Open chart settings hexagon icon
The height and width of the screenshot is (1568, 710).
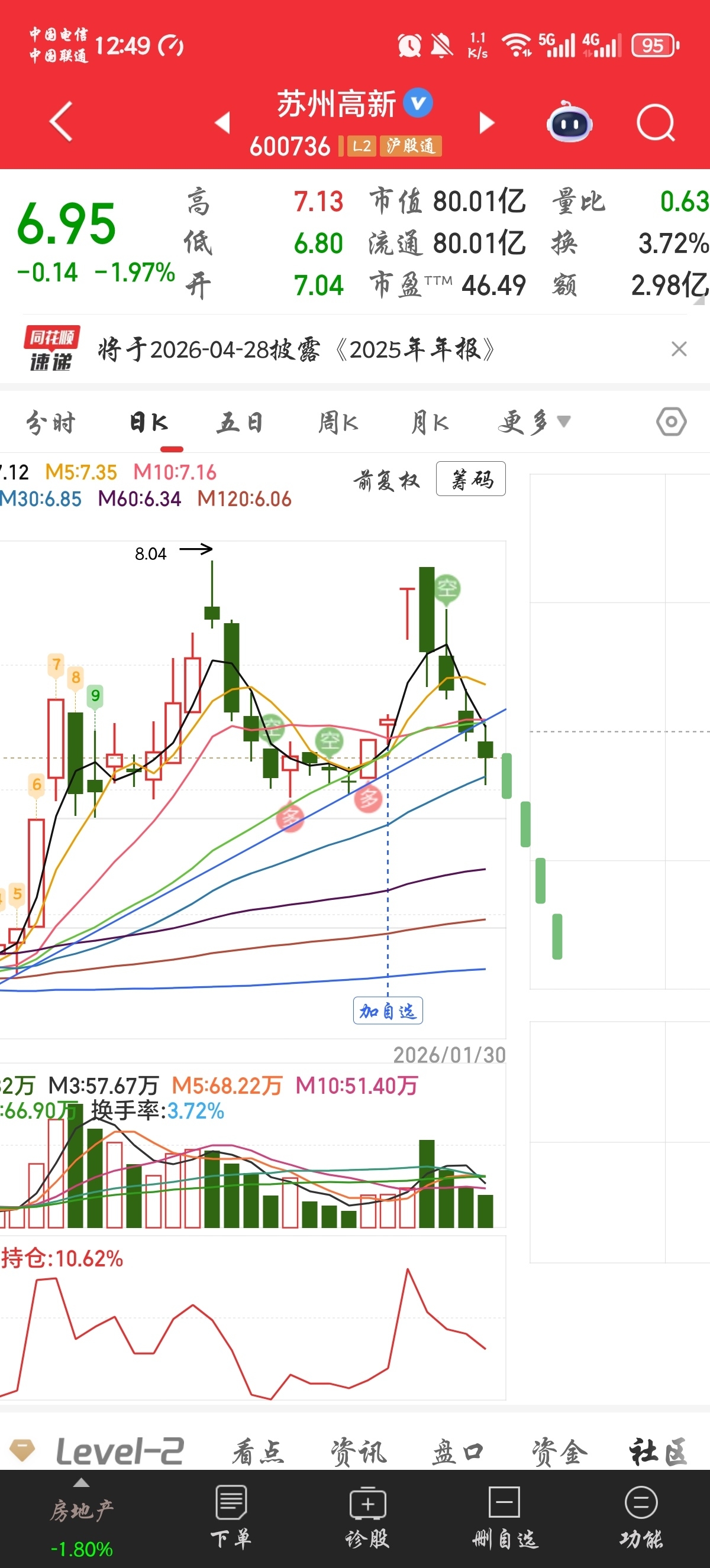pos(671,422)
